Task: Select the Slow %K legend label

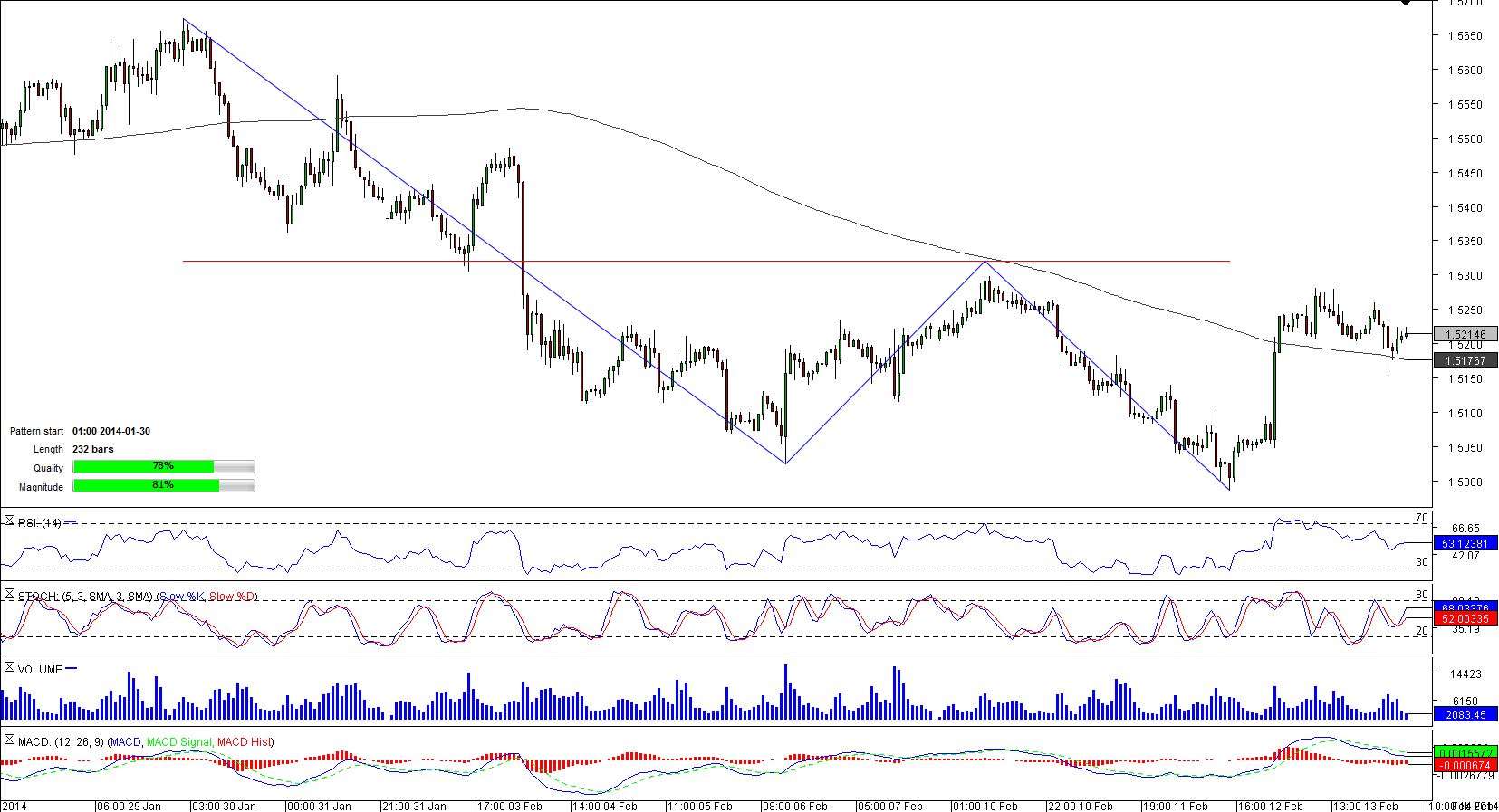Action: tap(182, 597)
